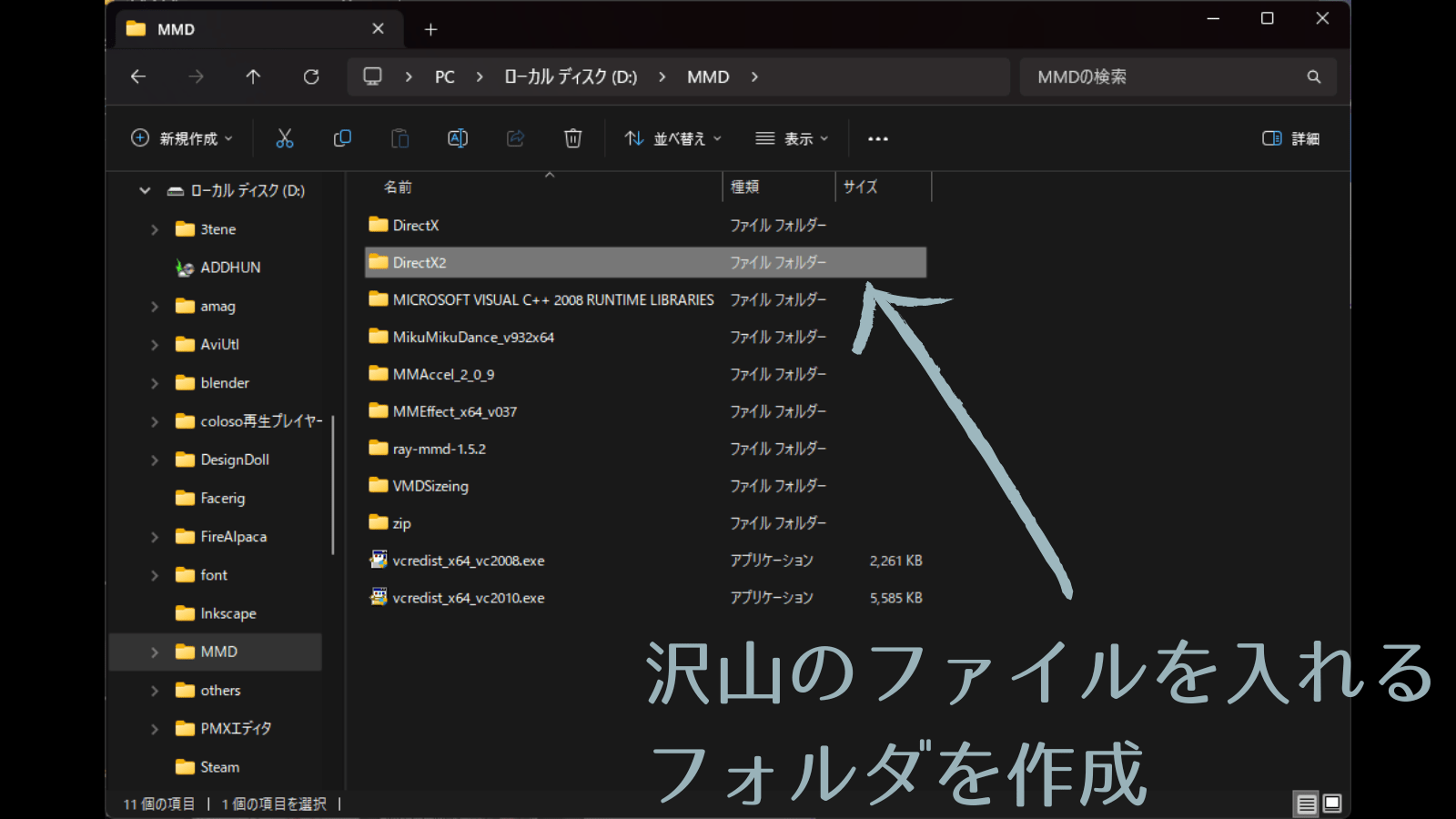
Task: Click inside the MMDの検索 search field
Action: click(x=1137, y=76)
